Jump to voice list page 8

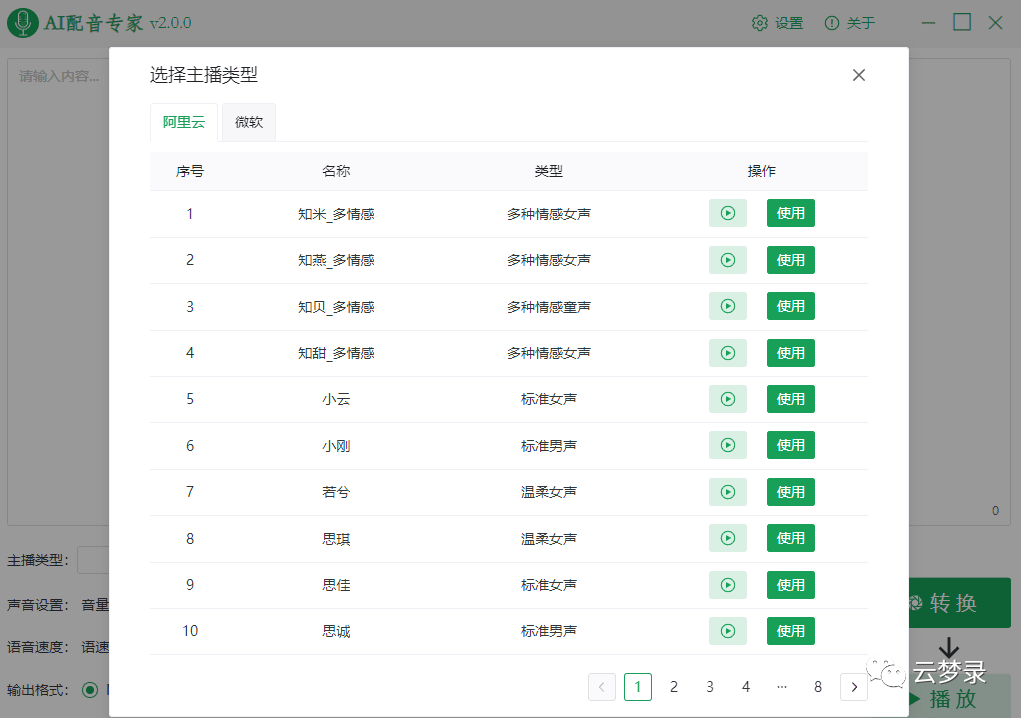coord(818,687)
